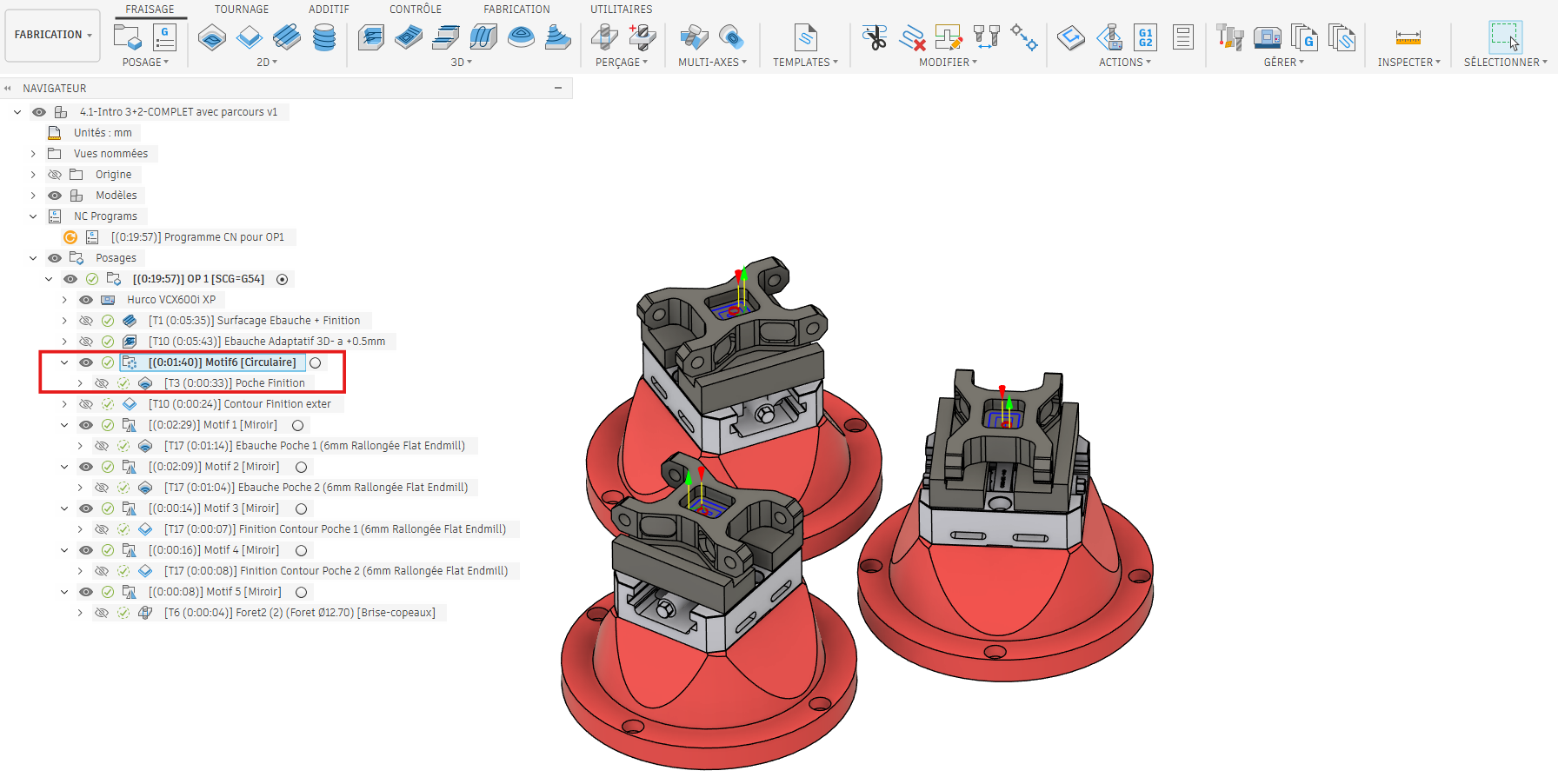Select the Hurco VCX600i XP machine item
The height and width of the screenshot is (784, 1558).
(x=170, y=300)
